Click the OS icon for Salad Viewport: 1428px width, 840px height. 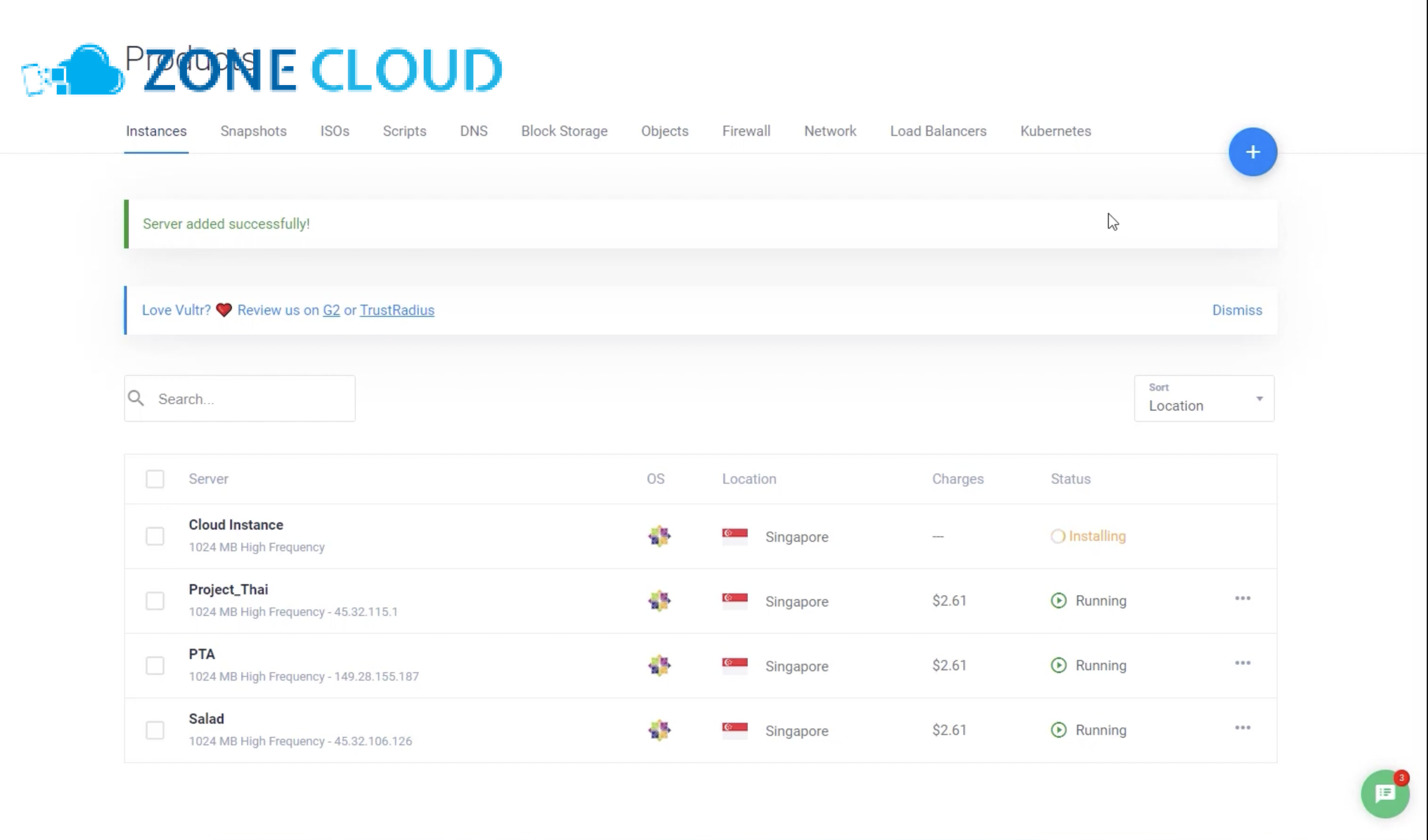[x=659, y=730]
